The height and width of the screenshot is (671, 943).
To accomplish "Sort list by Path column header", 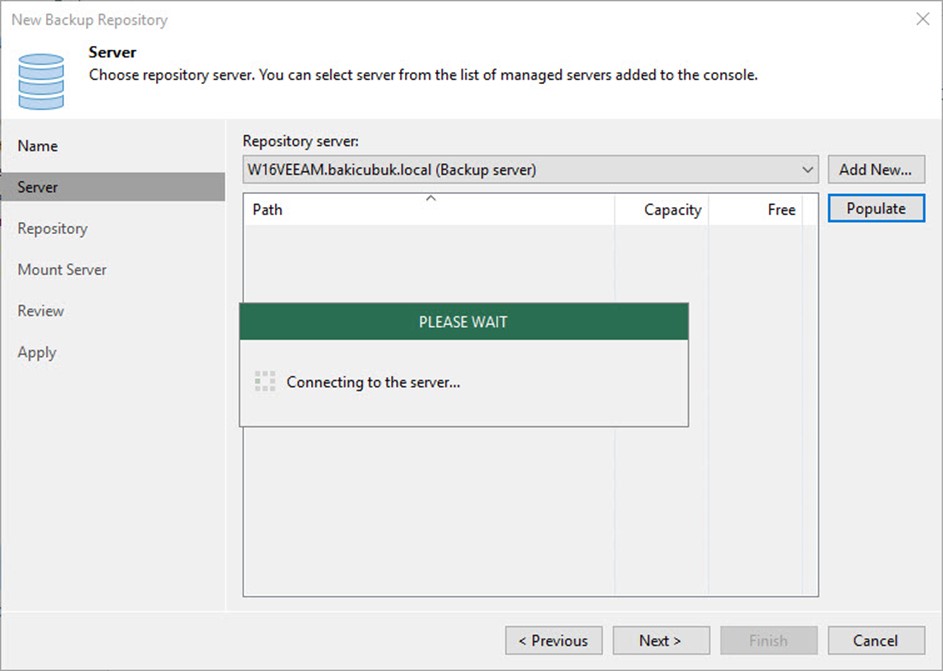I will click(268, 210).
